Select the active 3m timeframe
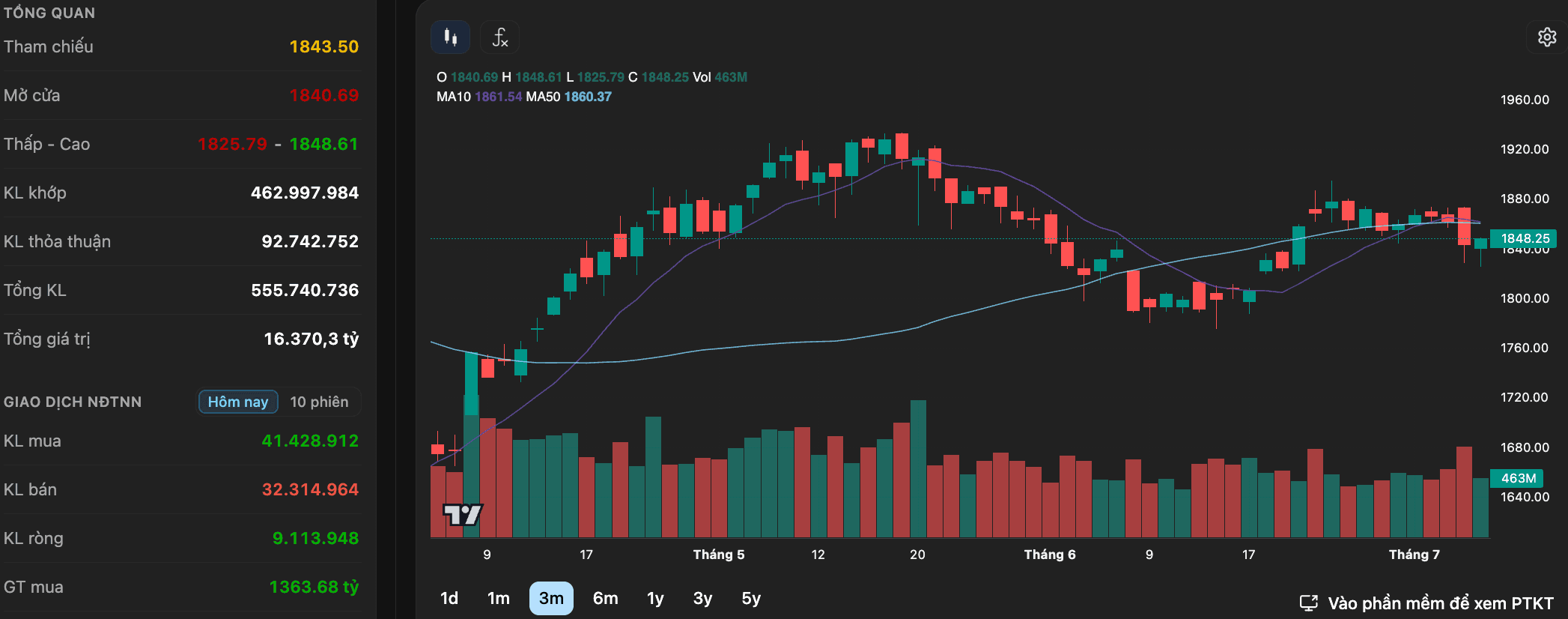Image resolution: width=1568 pixels, height=619 pixels. (551, 598)
